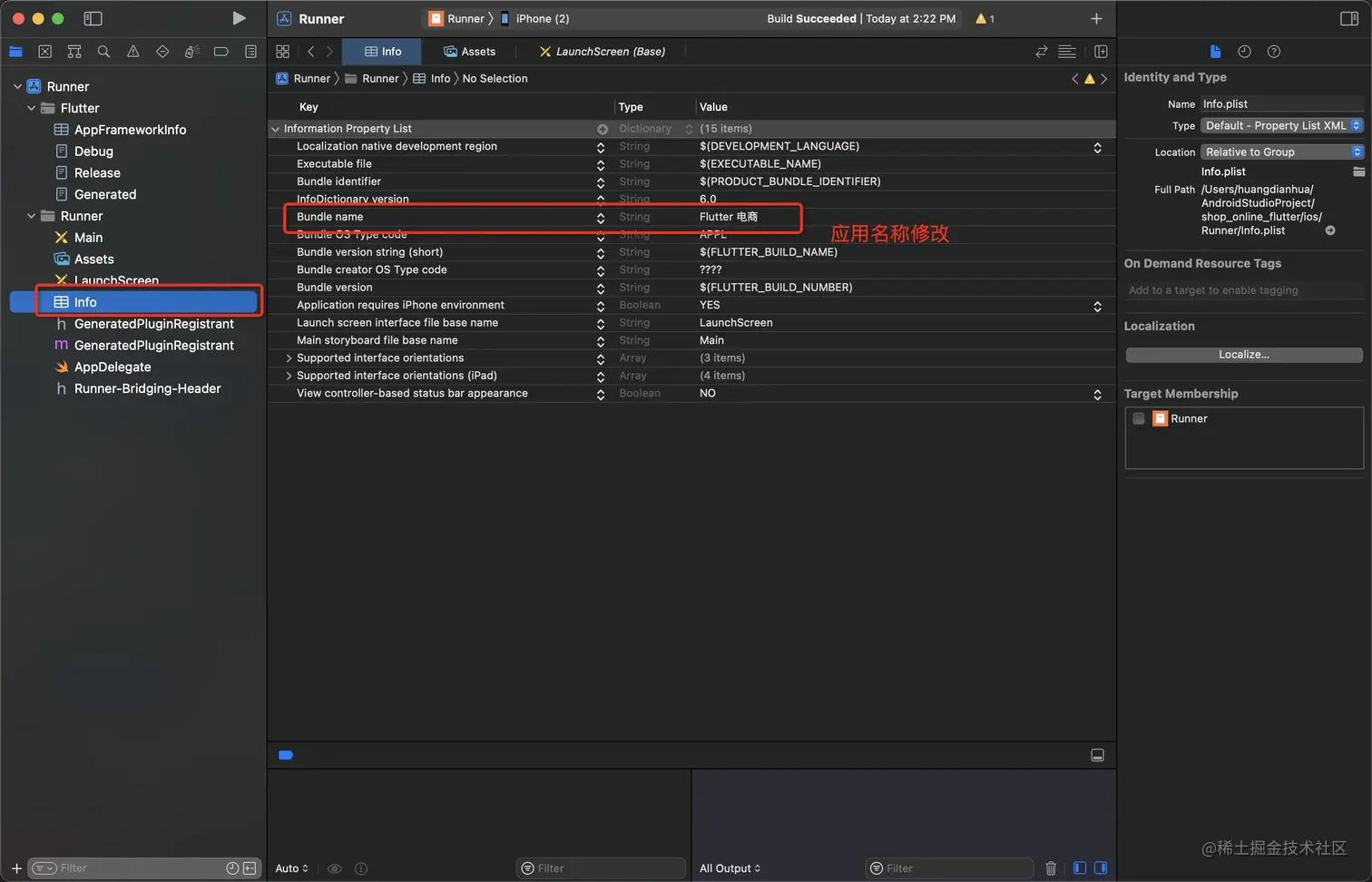1372x882 pixels.
Task: Toggle the debug area quick look eye
Action: (x=335, y=868)
